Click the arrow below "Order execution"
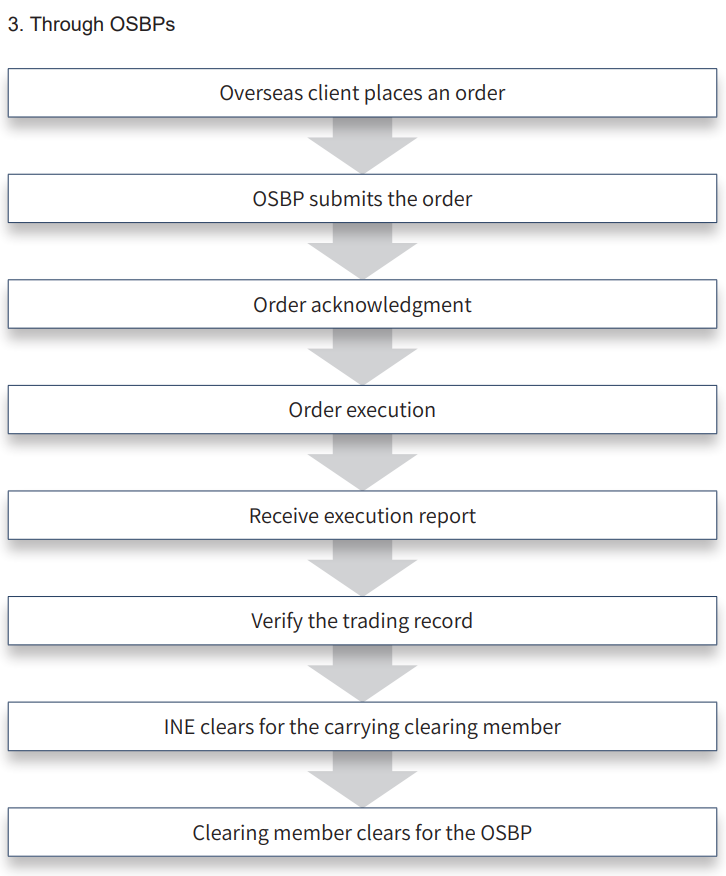Image resolution: width=726 pixels, height=876 pixels. pyautogui.click(x=362, y=463)
